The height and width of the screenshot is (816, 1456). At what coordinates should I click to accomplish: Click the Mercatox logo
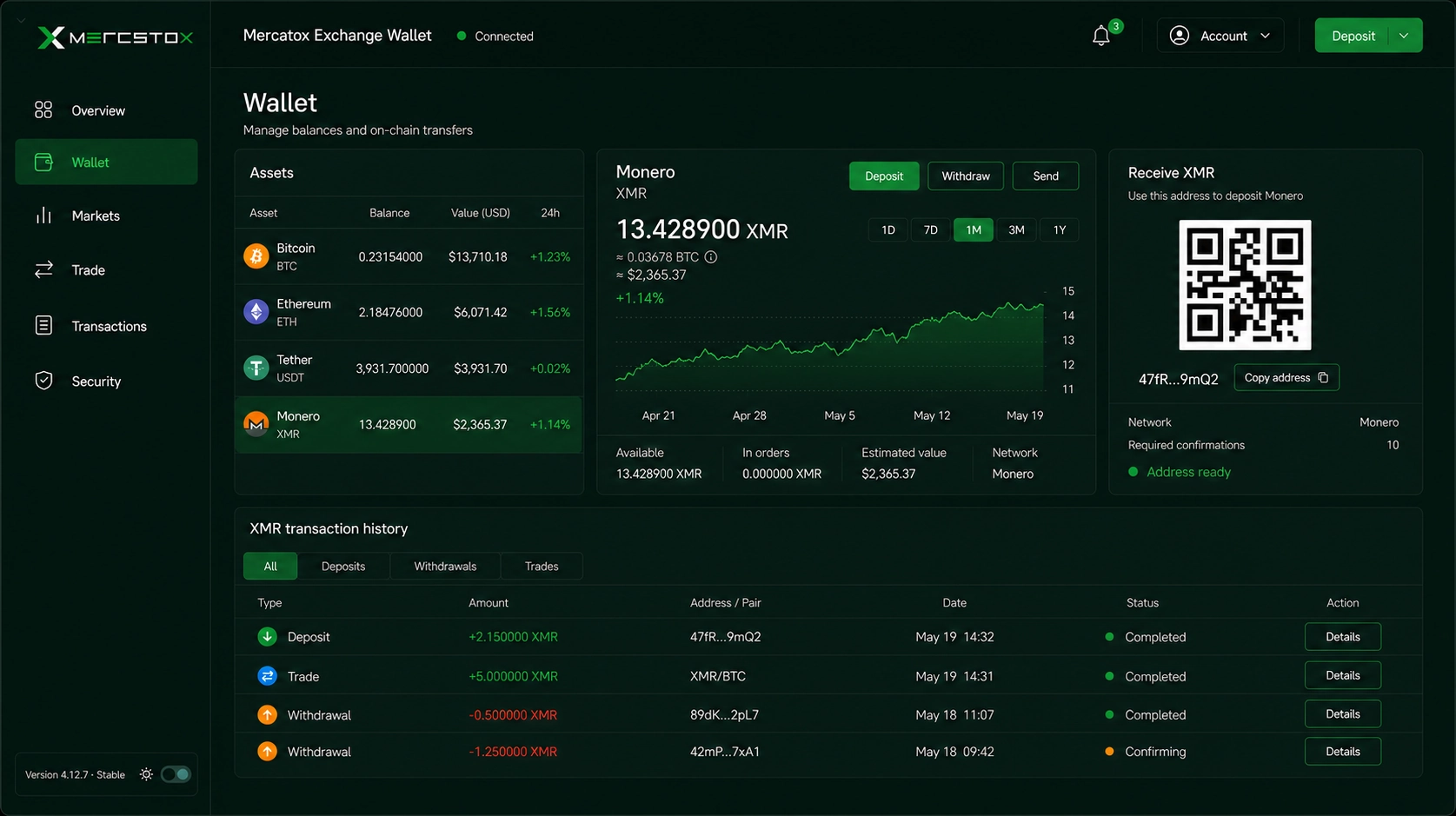(x=115, y=37)
